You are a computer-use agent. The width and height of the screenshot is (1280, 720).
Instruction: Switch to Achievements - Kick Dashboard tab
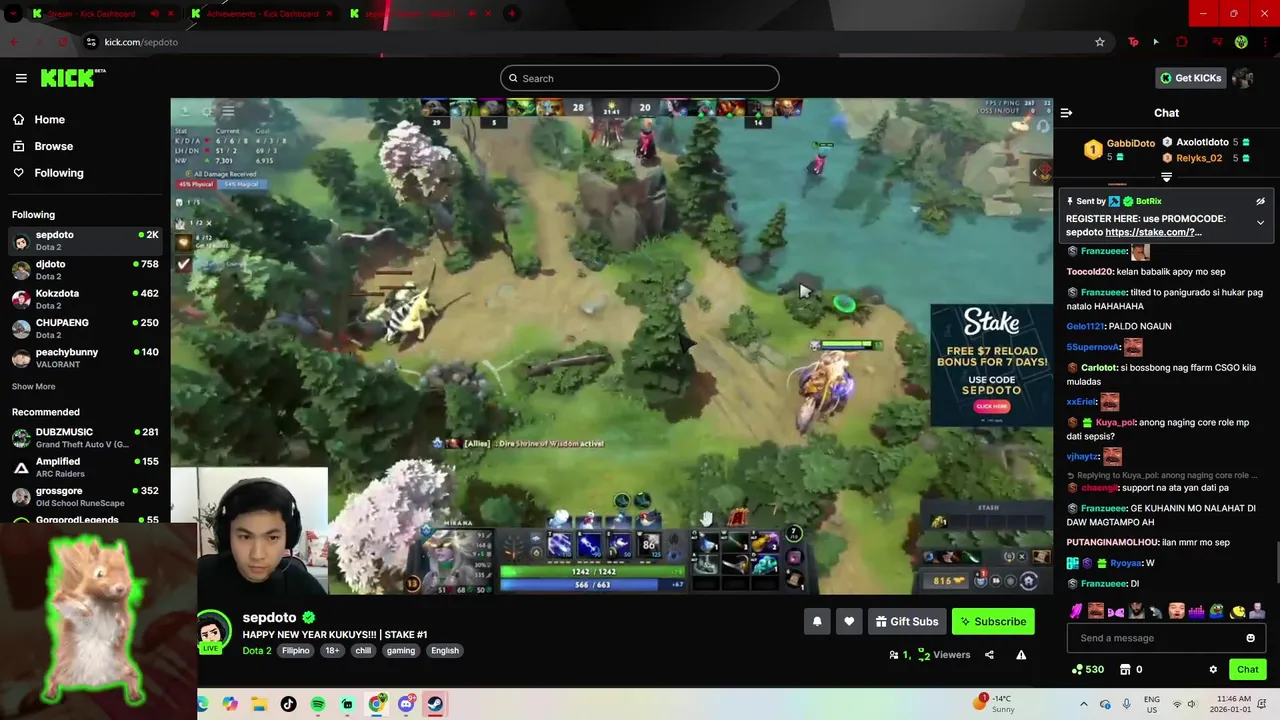click(x=262, y=14)
